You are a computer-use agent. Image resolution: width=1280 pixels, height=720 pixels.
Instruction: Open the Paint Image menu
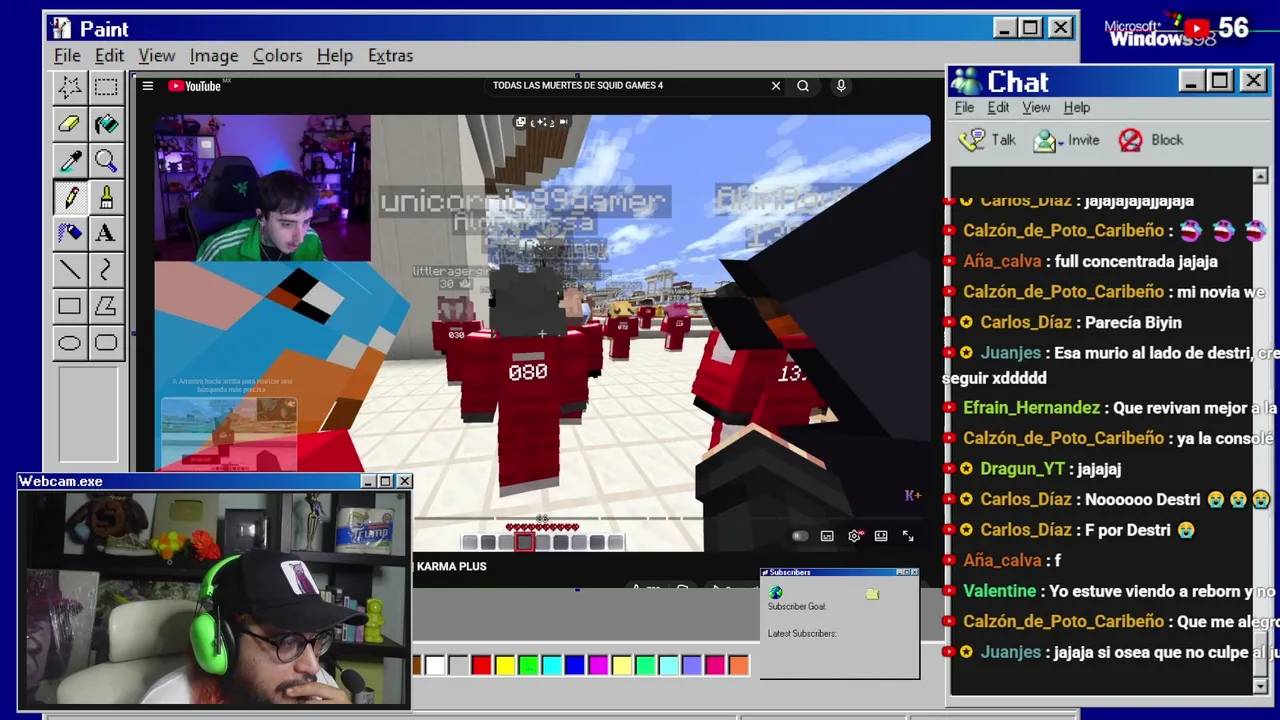click(x=214, y=56)
